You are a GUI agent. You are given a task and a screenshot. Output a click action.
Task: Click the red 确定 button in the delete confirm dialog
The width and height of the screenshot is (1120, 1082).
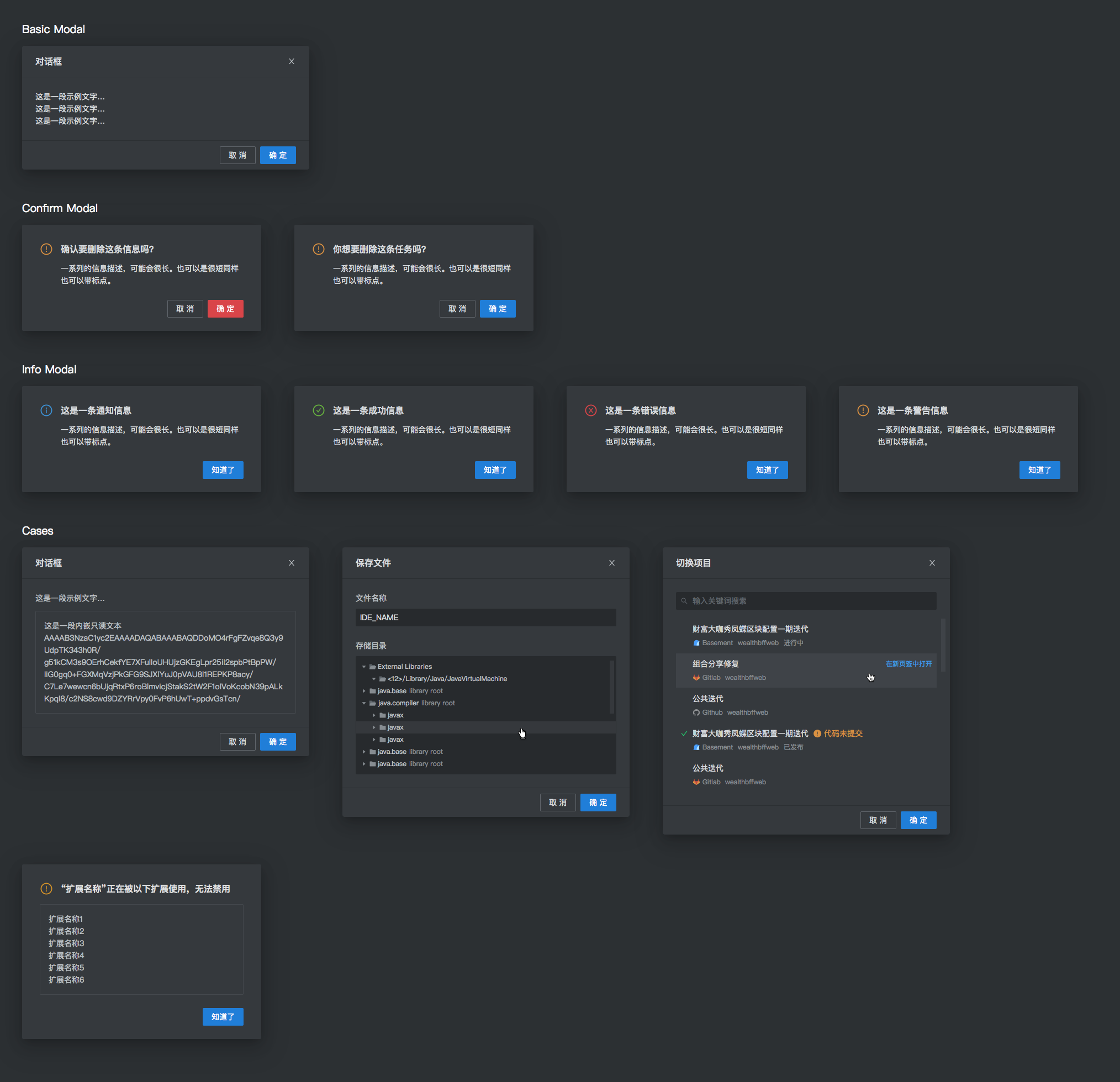pyautogui.click(x=225, y=309)
